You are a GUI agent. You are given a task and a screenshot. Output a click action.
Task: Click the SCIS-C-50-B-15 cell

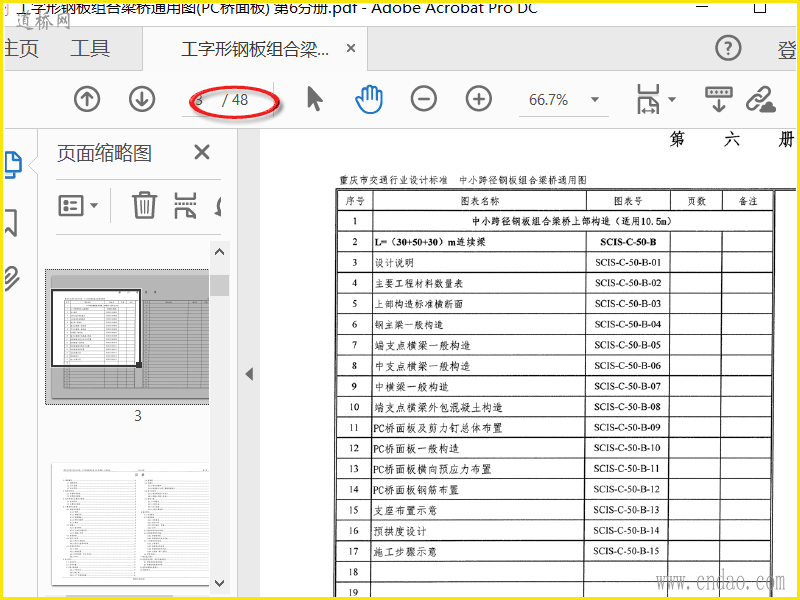click(x=626, y=551)
